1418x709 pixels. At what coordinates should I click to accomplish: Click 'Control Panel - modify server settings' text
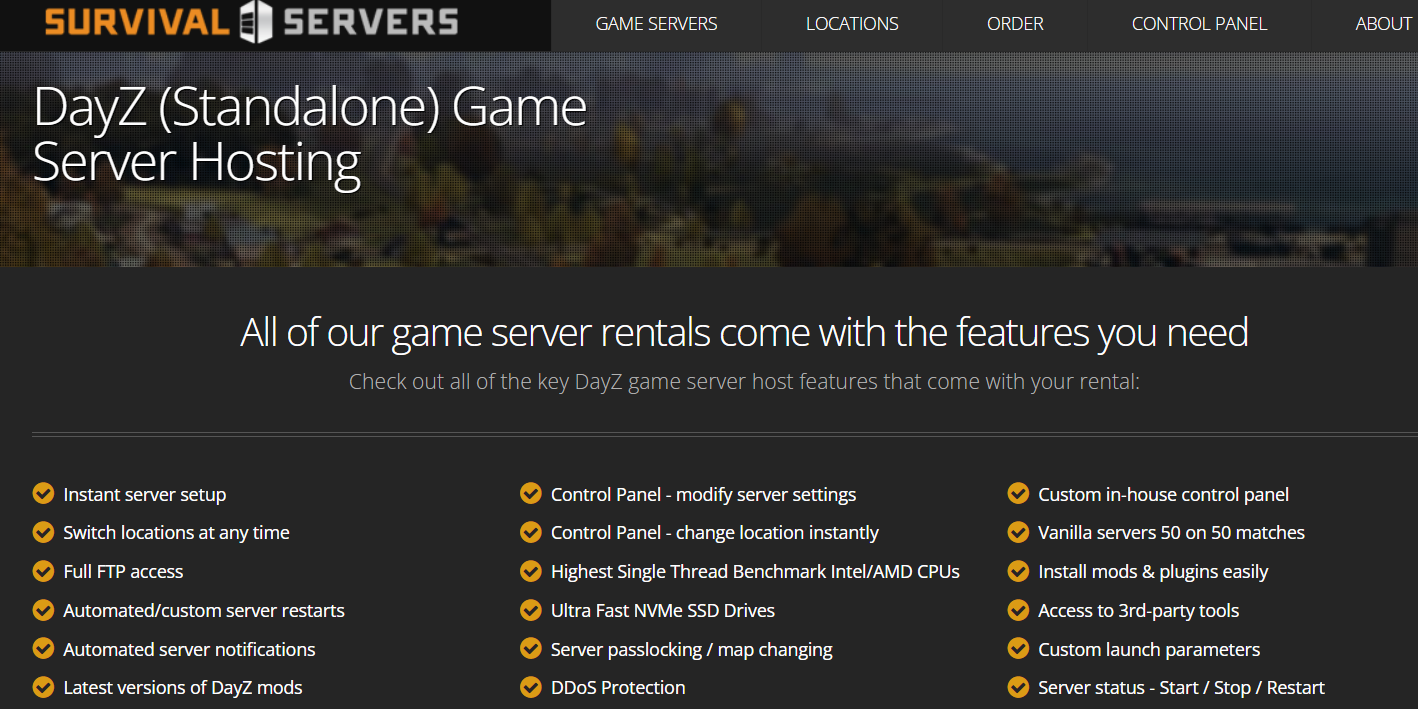coord(703,495)
